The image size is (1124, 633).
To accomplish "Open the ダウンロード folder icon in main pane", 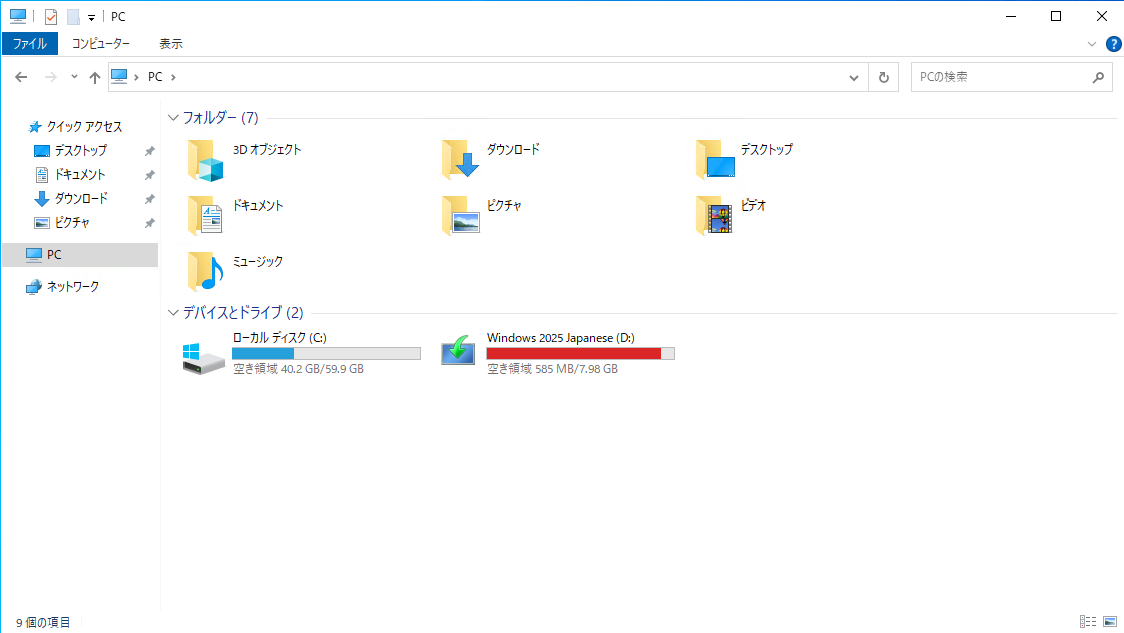I will pyautogui.click(x=460, y=160).
